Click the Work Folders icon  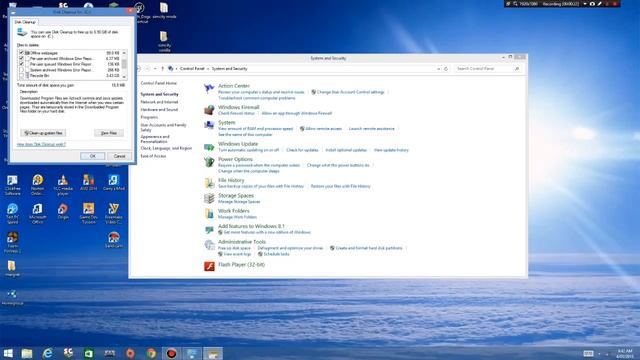[209, 213]
